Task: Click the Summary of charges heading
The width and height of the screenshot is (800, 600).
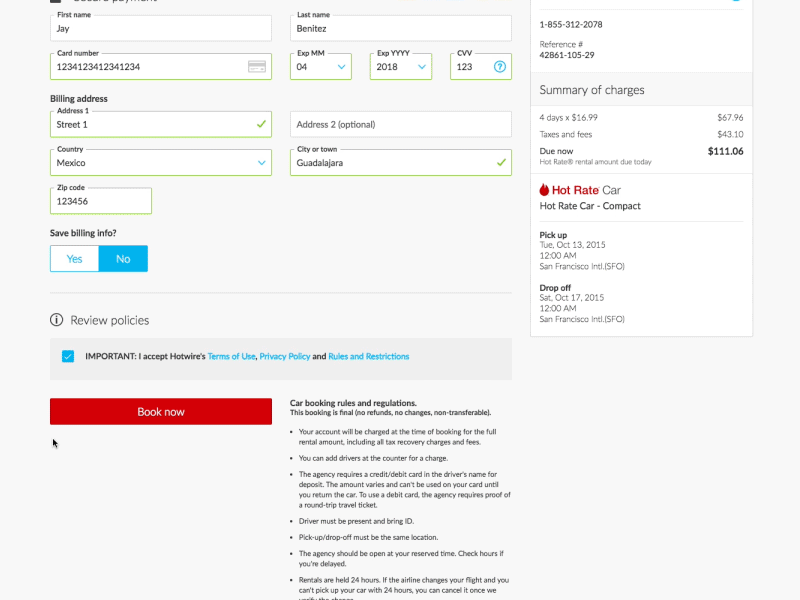Action: (592, 90)
